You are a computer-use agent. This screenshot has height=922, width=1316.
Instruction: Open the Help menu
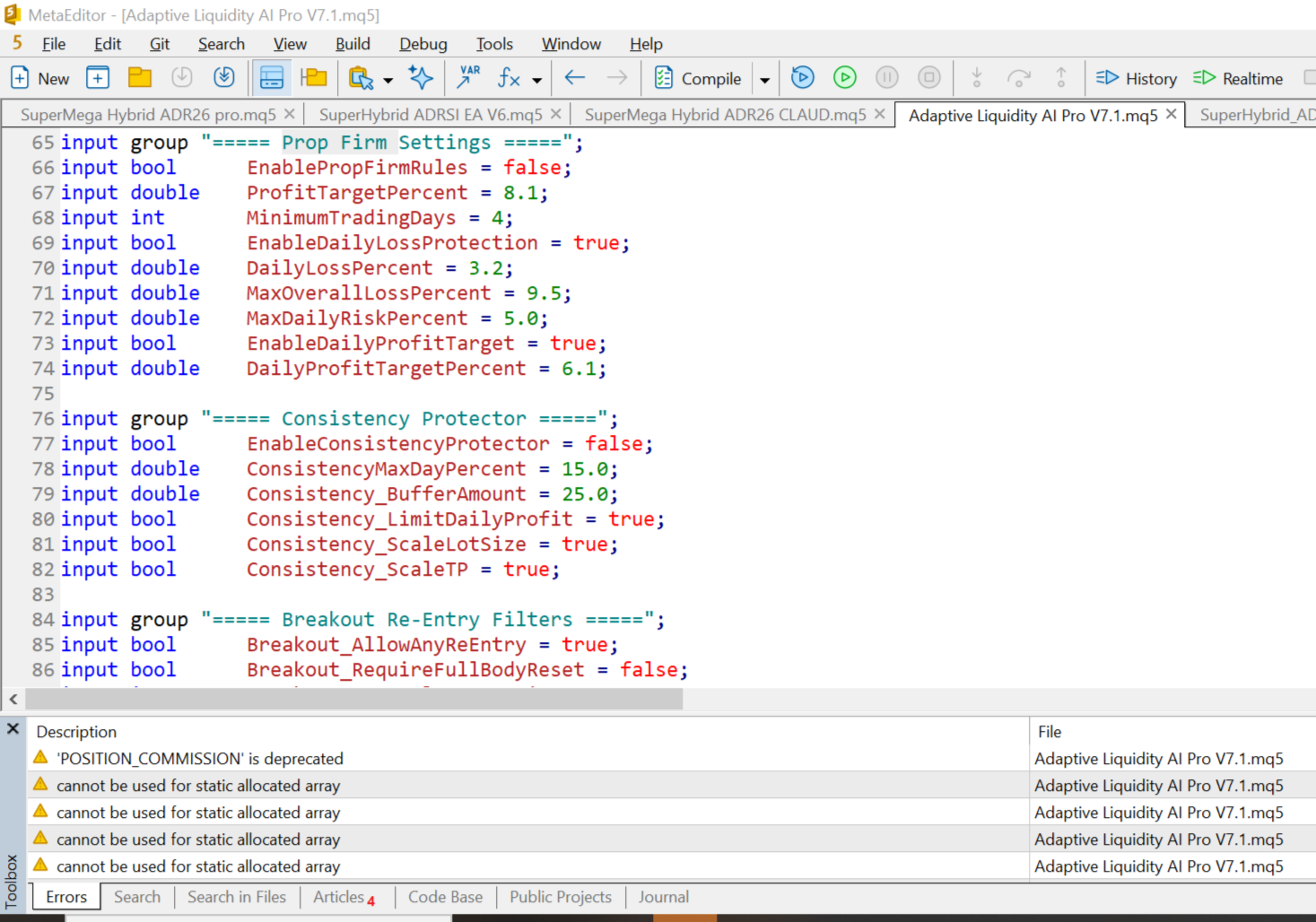(x=646, y=44)
